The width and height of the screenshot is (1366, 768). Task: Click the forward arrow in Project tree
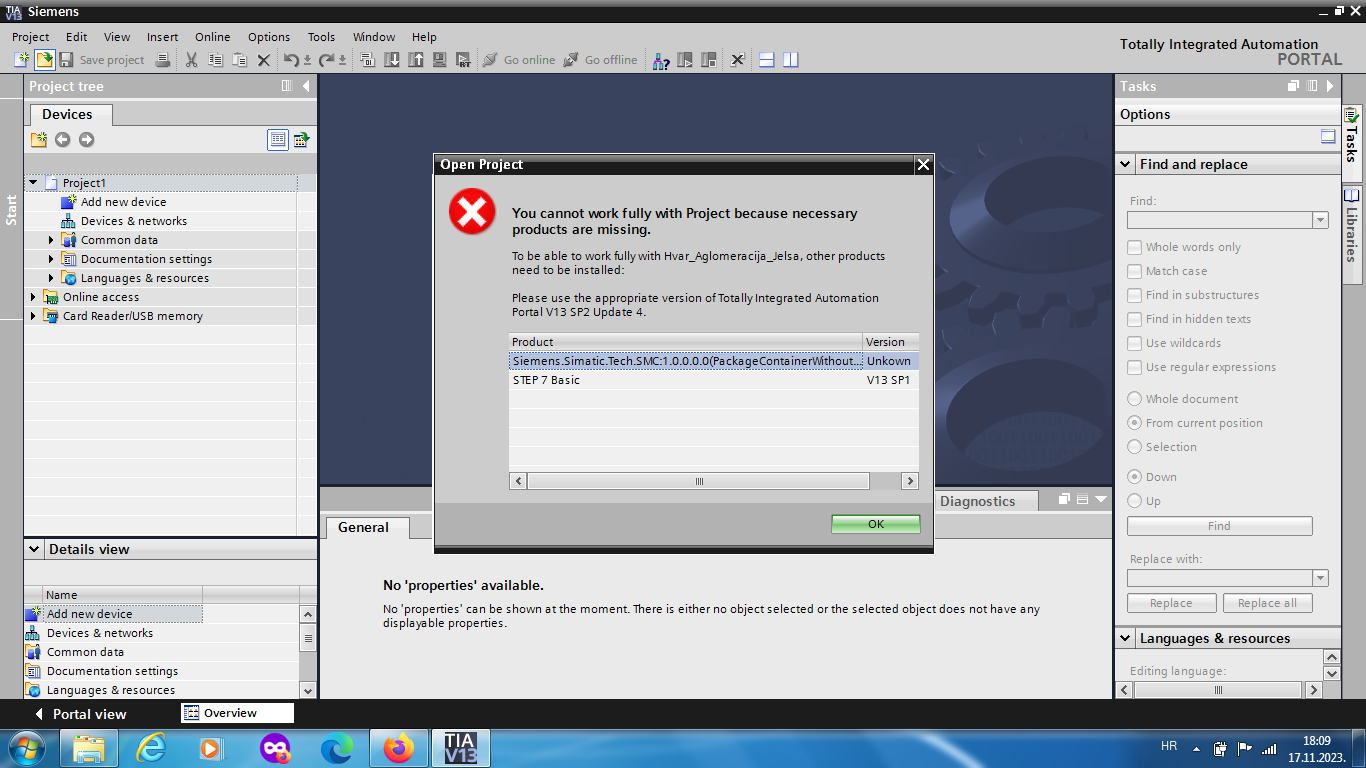(x=86, y=140)
